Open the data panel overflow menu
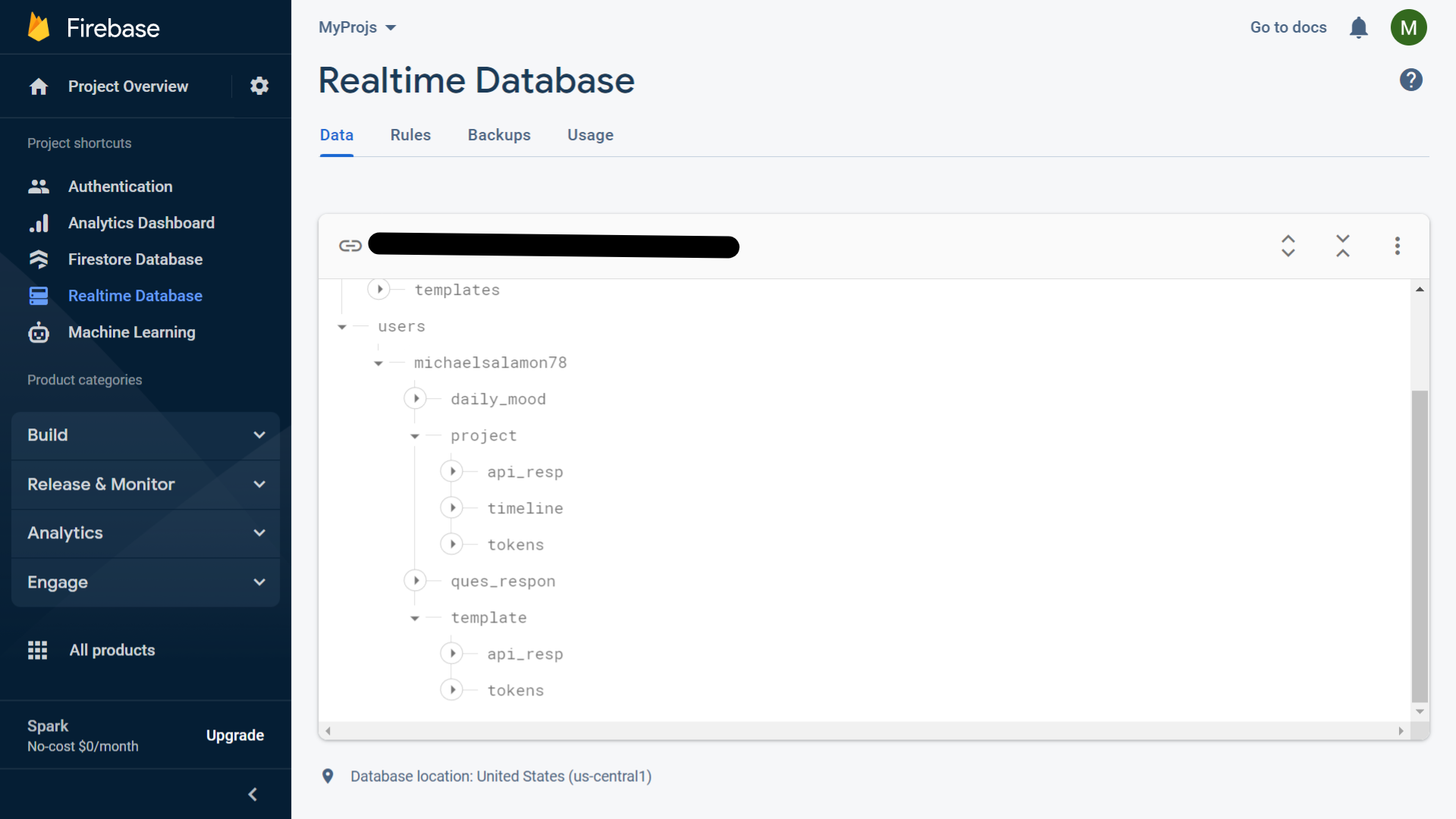Viewport: 1456px width, 819px height. [1398, 246]
